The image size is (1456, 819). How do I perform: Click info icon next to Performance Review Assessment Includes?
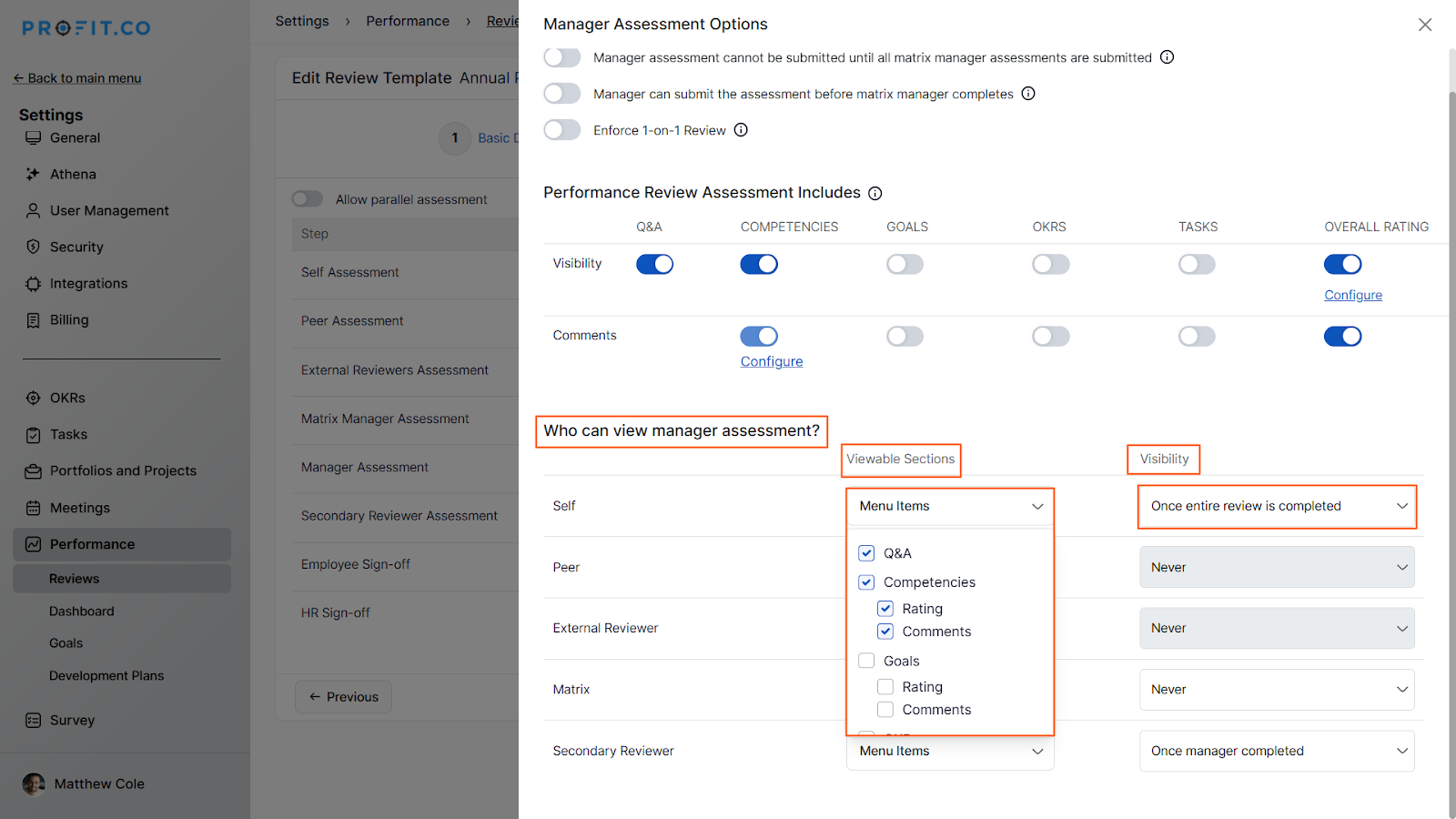click(x=875, y=193)
